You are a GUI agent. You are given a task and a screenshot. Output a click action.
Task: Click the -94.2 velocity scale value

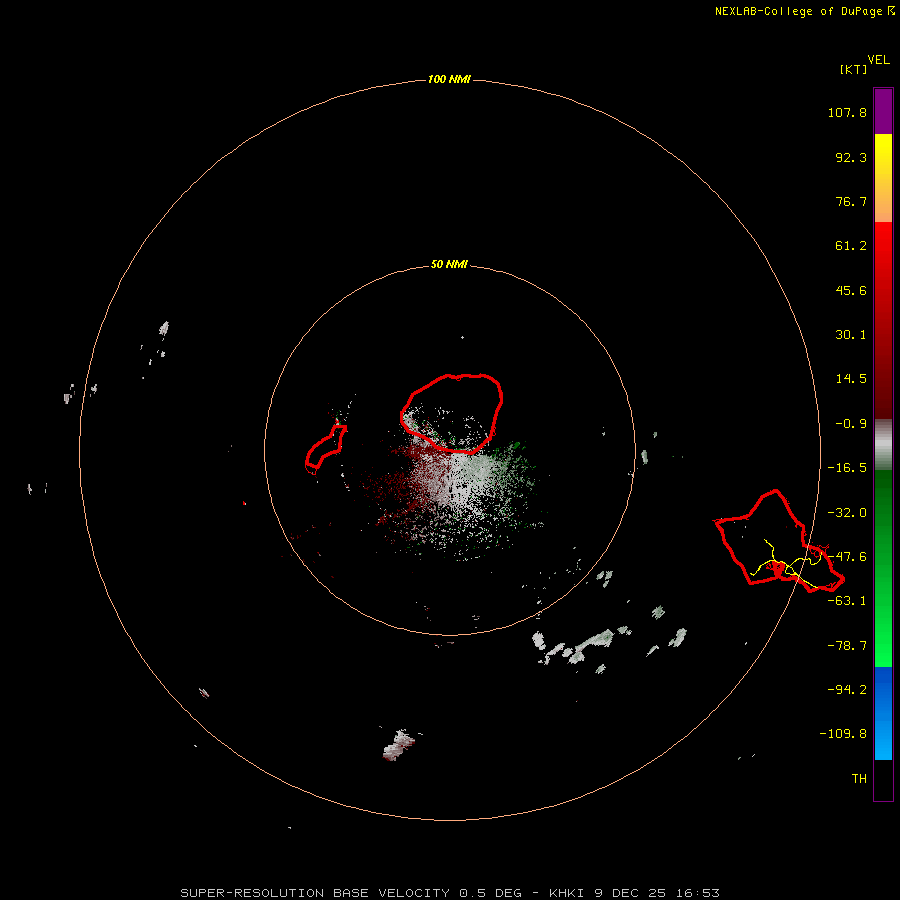pos(847,689)
